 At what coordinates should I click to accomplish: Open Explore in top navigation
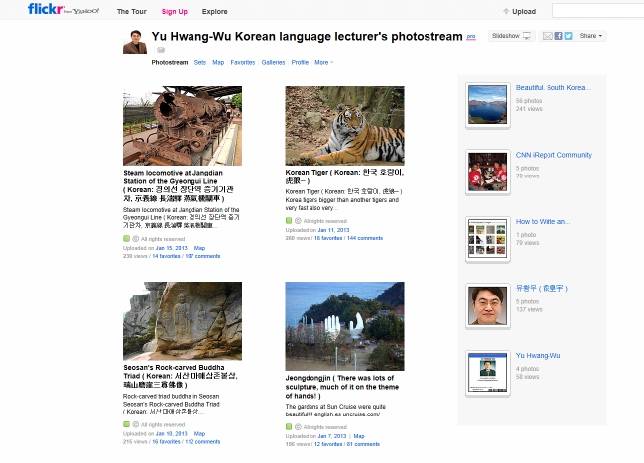214,12
